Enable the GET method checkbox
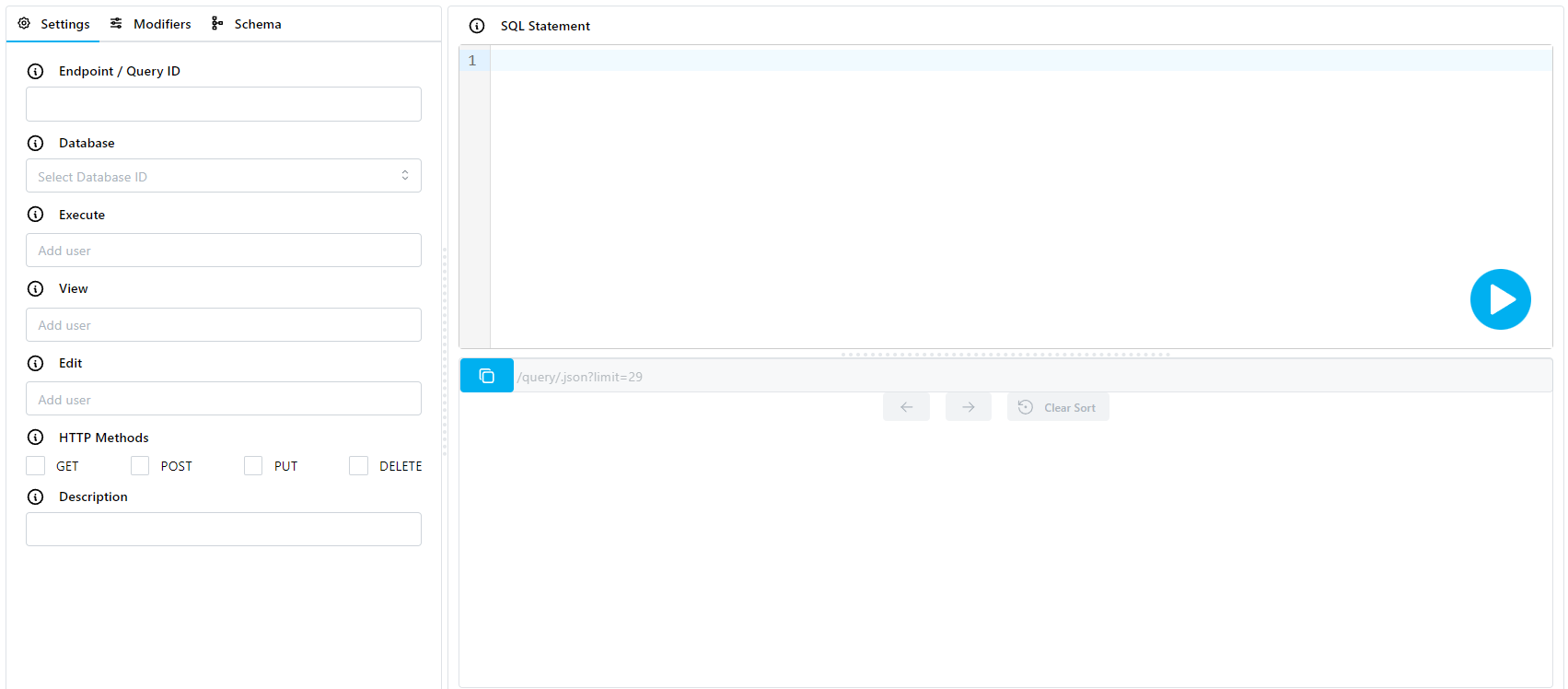The image size is (1568, 689). click(x=36, y=466)
